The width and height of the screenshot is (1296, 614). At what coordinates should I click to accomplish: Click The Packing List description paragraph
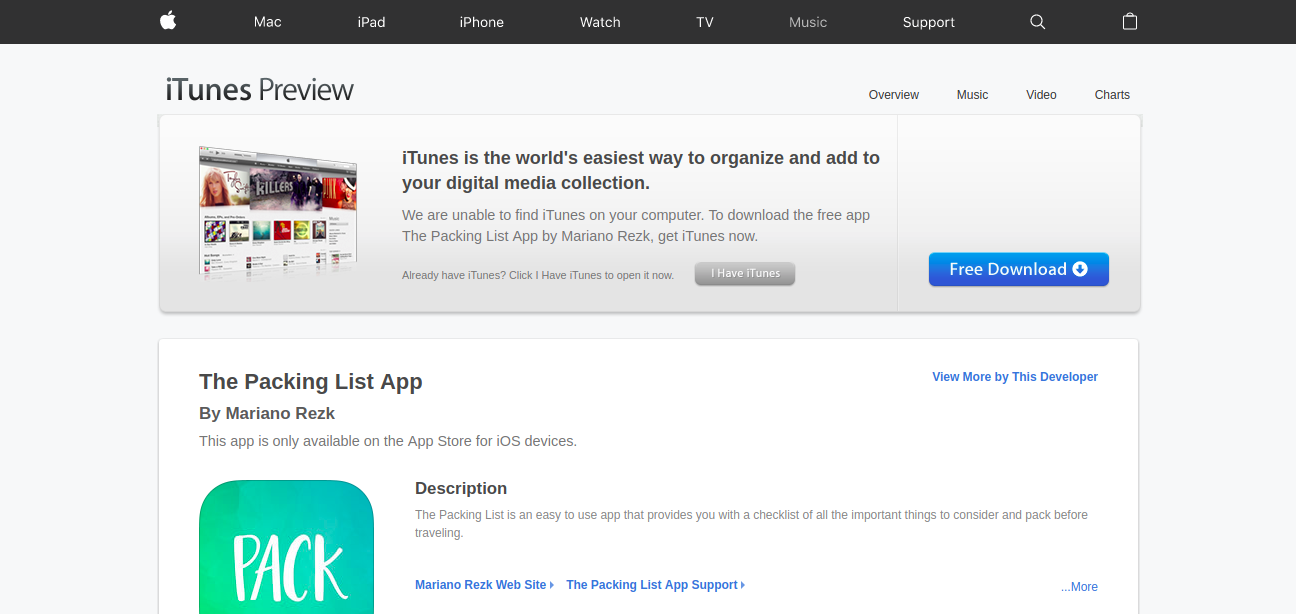coord(751,524)
